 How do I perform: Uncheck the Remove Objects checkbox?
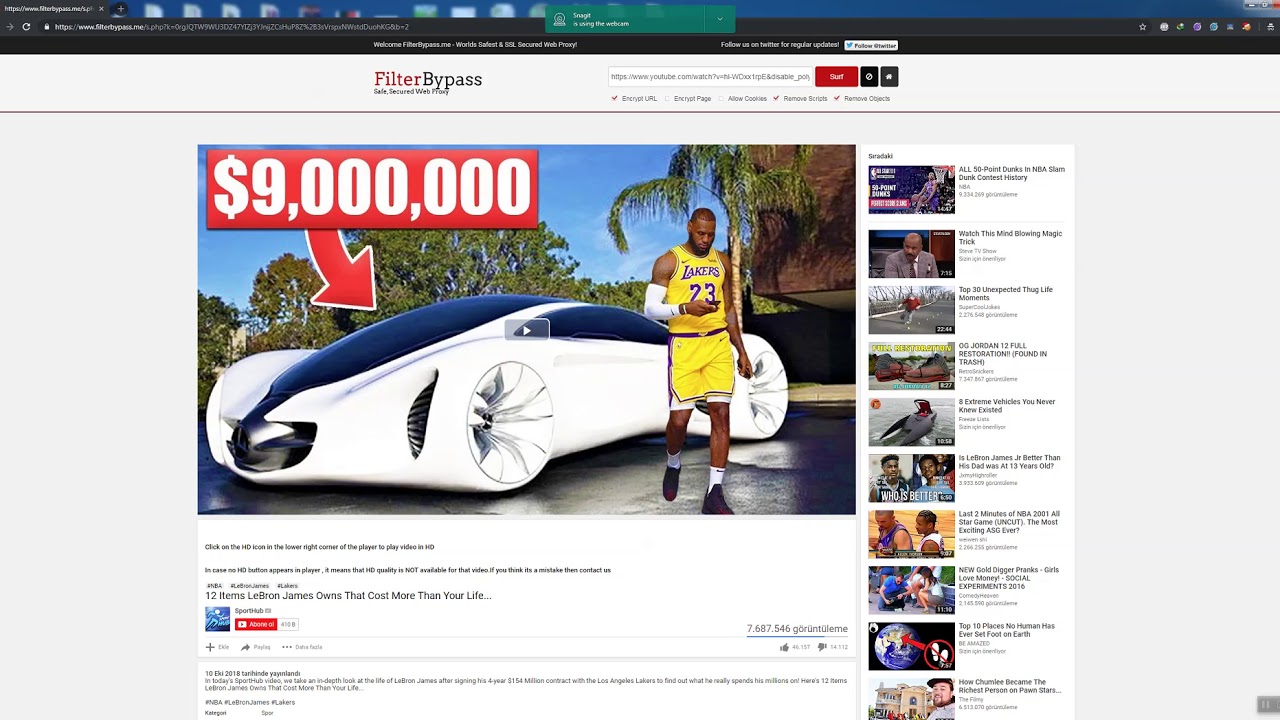tap(837, 98)
